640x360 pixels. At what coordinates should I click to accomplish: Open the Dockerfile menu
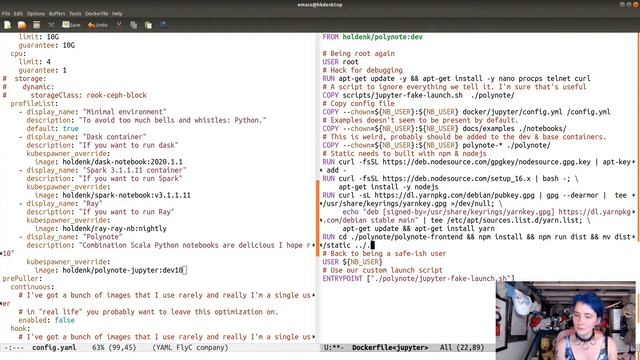(97, 13)
